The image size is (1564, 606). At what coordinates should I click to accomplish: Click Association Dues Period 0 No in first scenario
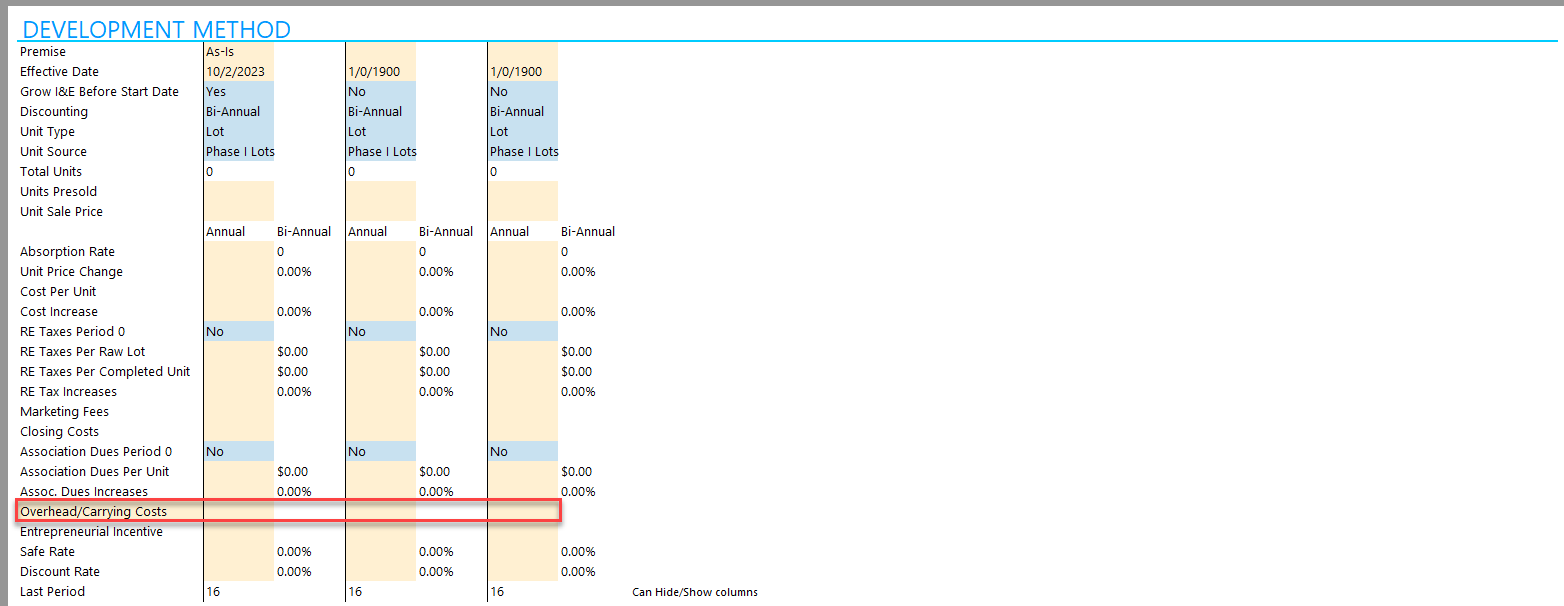(x=238, y=451)
